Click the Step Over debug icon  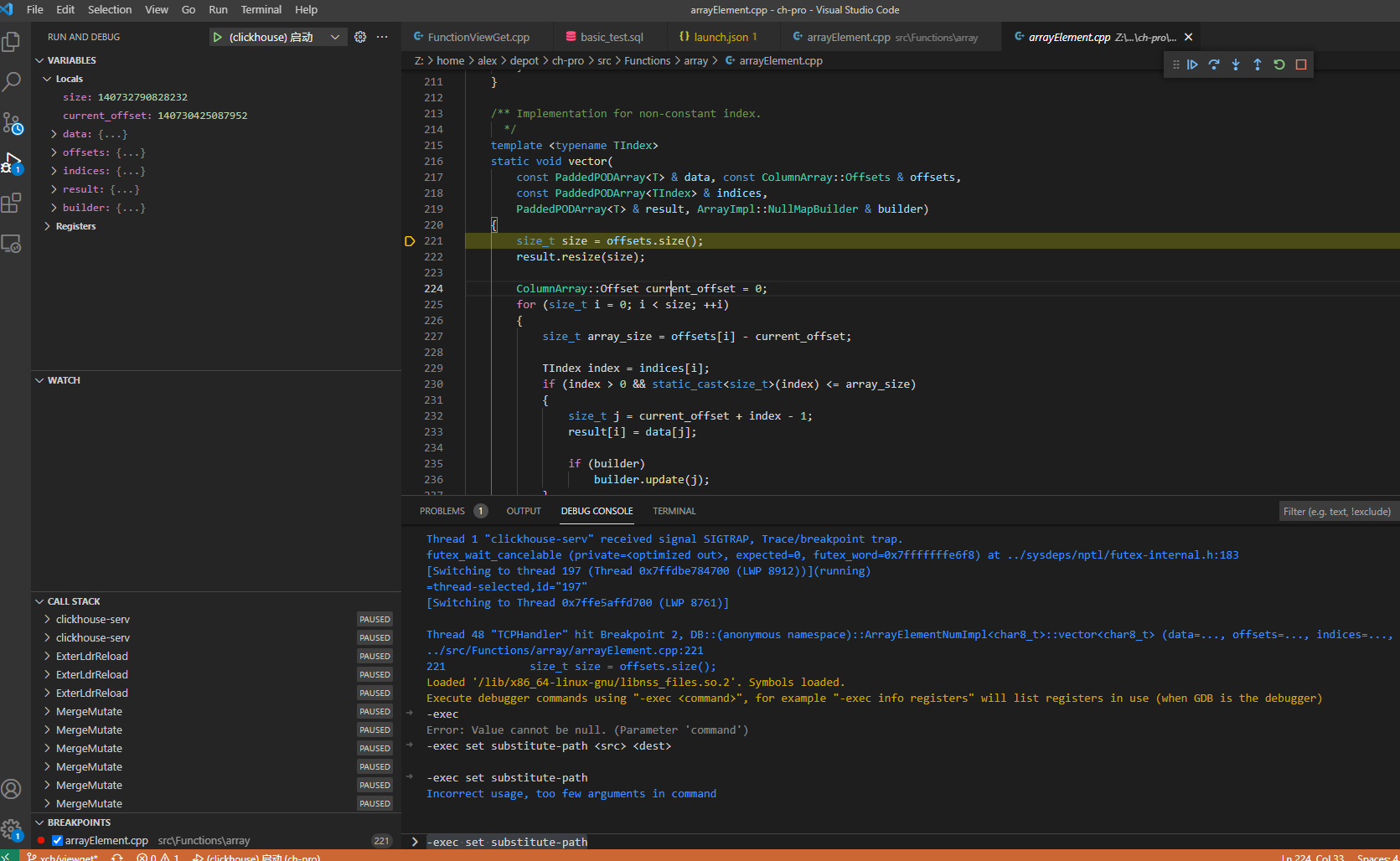click(1214, 64)
